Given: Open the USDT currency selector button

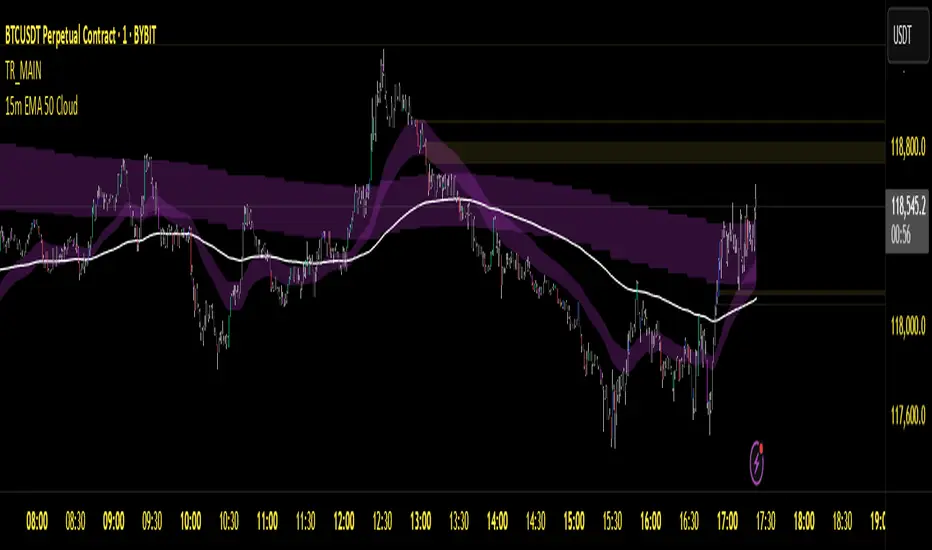Looking at the screenshot, I should pos(908,36).
